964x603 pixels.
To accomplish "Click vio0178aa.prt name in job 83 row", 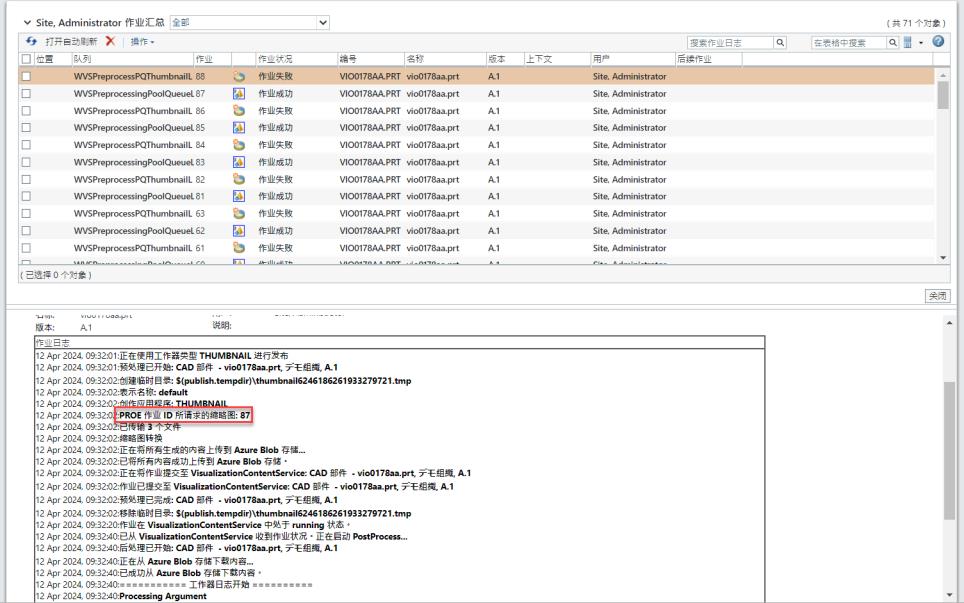I will coord(433,162).
